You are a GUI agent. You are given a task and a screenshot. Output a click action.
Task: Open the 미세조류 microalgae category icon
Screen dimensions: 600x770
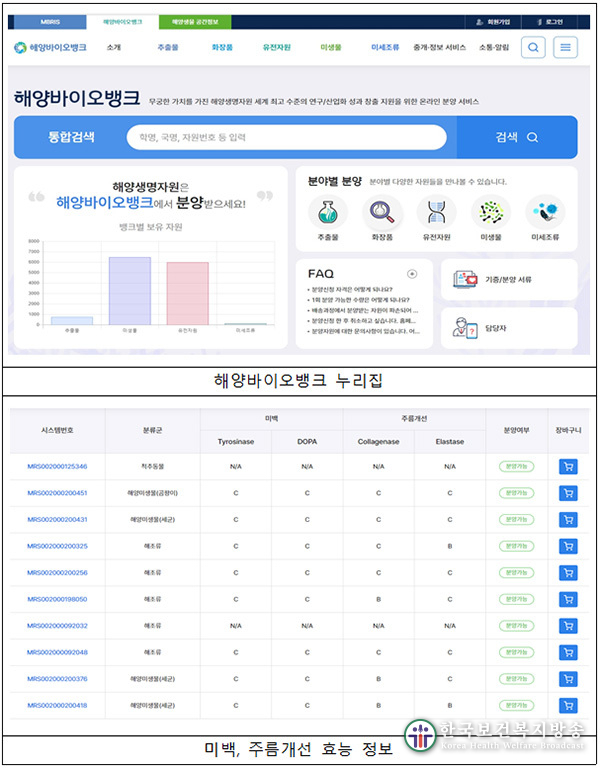point(545,212)
